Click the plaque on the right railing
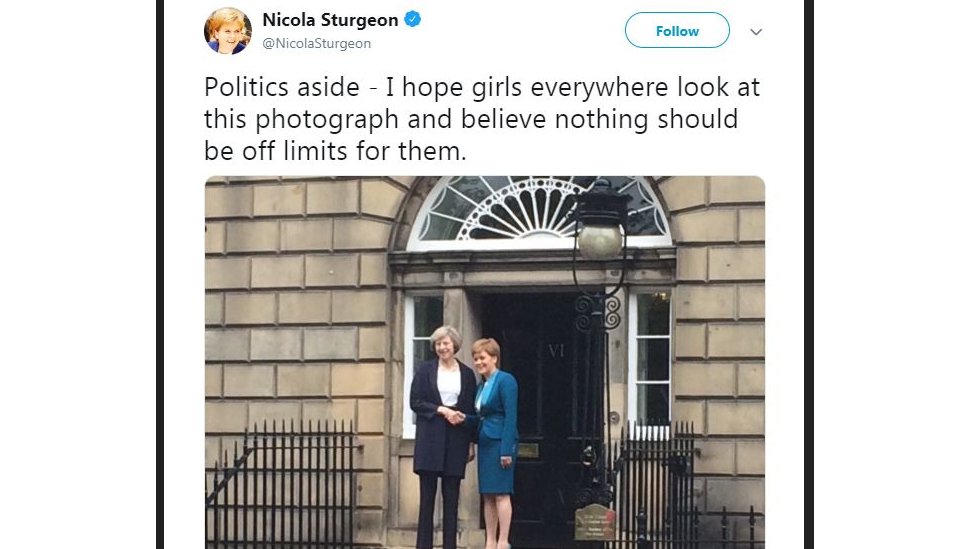Image resolution: width=976 pixels, height=549 pixels. 595,522
